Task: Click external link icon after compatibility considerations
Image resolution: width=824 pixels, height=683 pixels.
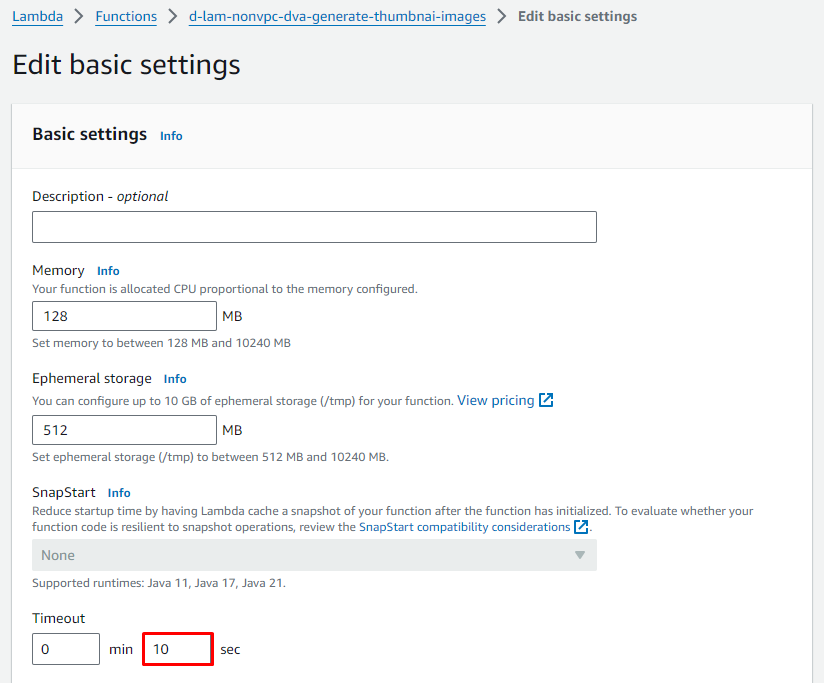Action: (x=581, y=526)
